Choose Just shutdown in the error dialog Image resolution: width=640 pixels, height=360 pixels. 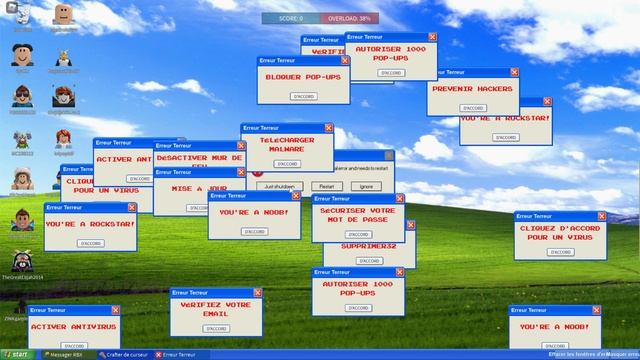click(280, 187)
